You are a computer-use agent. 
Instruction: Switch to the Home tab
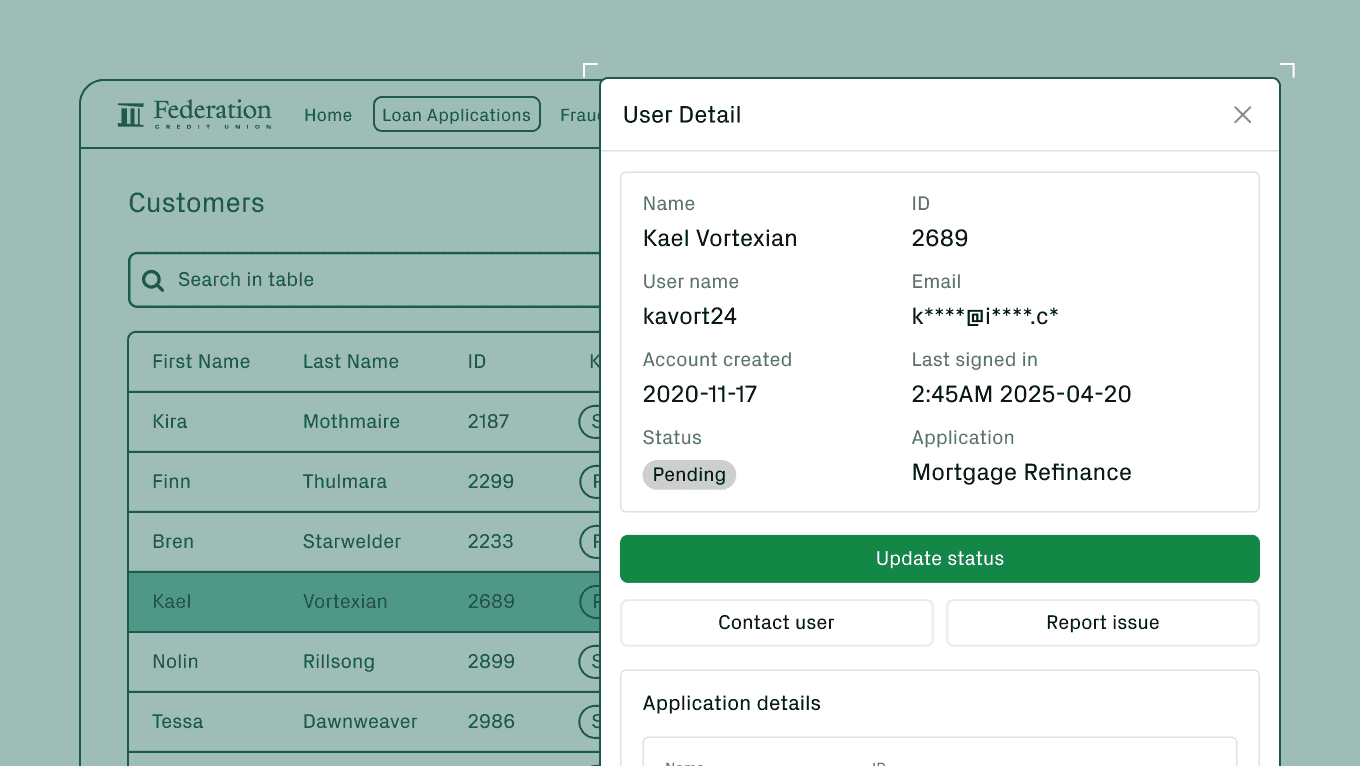(328, 114)
